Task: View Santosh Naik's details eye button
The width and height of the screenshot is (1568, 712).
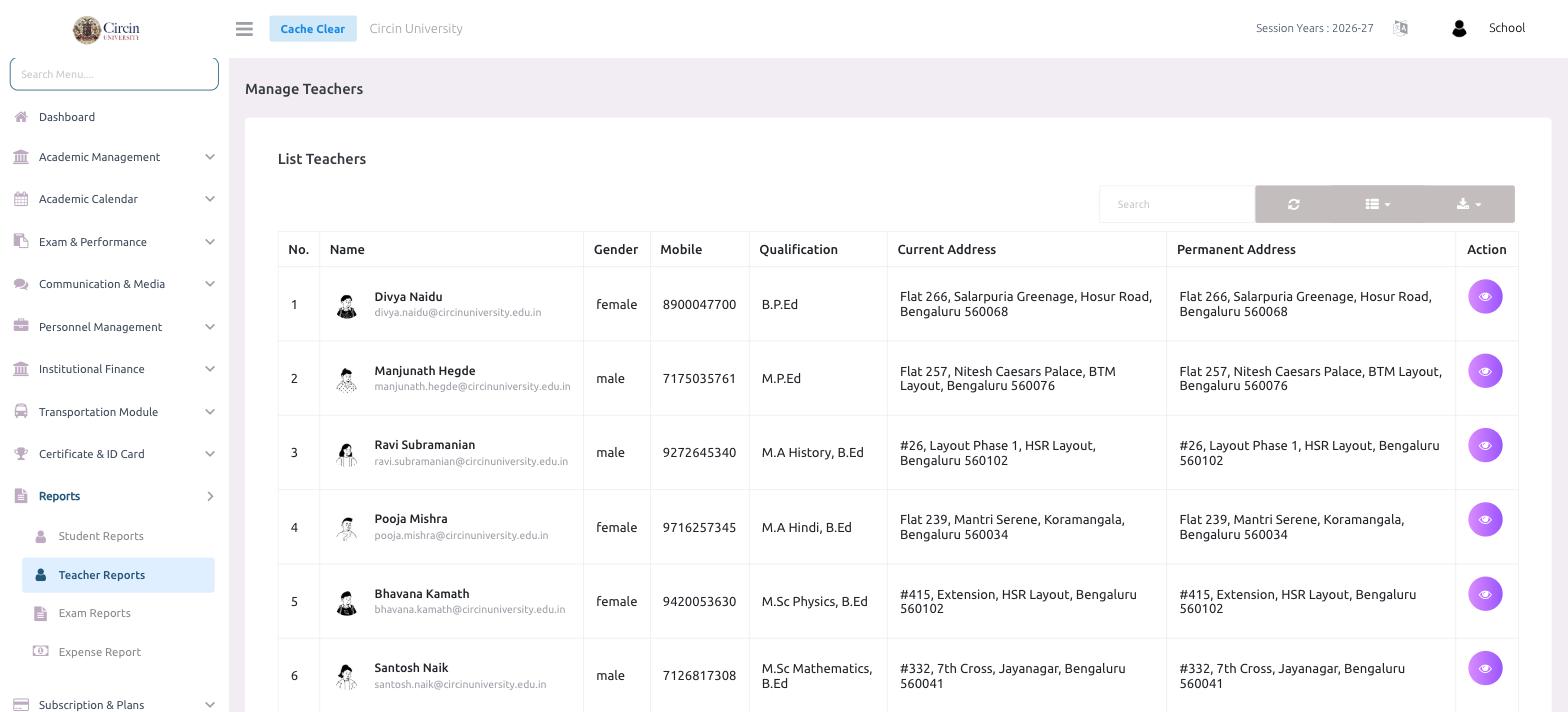Action: [x=1485, y=668]
